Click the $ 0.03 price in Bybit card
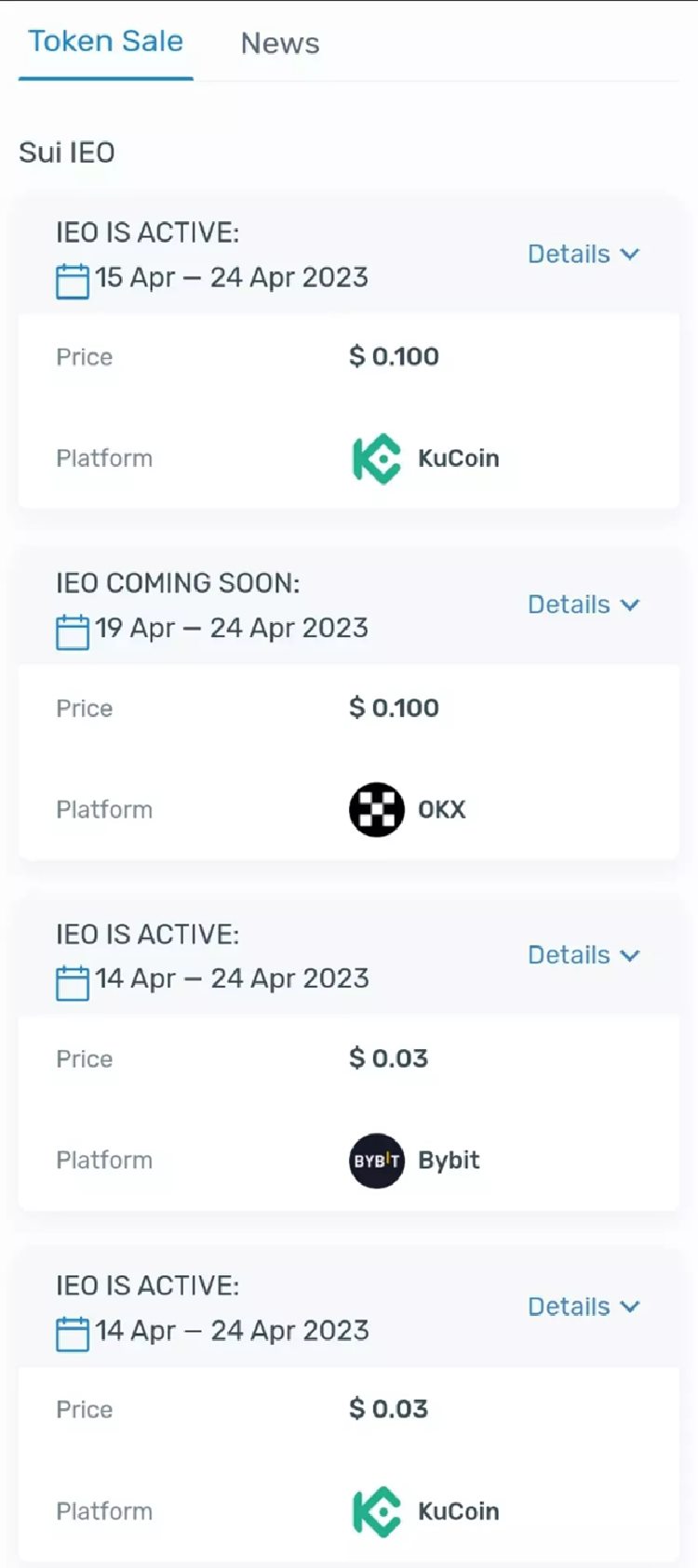Viewport: 698px width, 1568px height. 388,1058
